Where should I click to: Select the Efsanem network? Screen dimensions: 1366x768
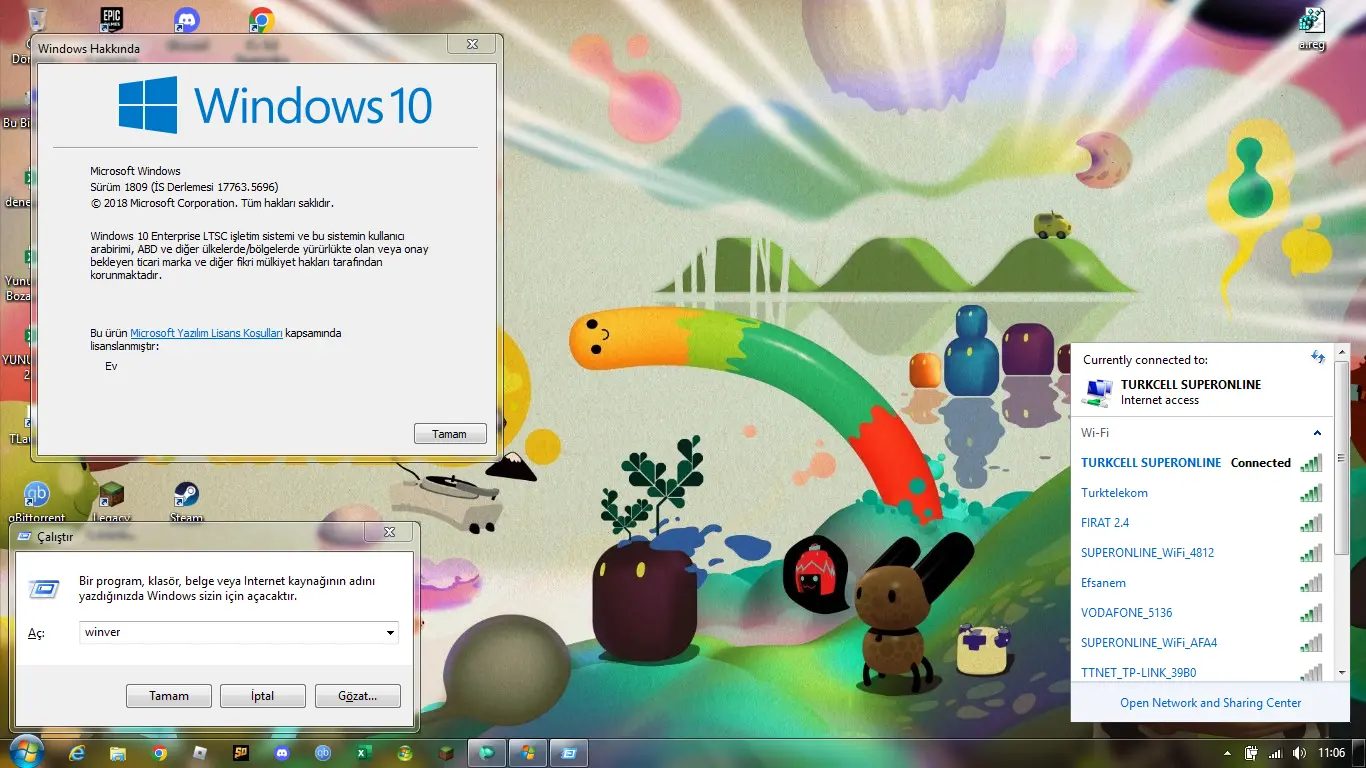tap(1202, 583)
